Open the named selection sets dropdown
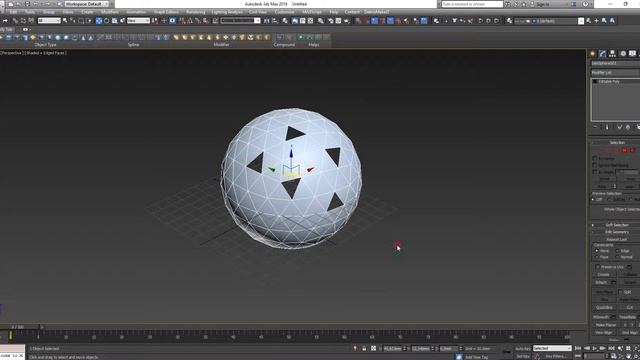This screenshot has width=640, height=360. click(x=240, y=20)
